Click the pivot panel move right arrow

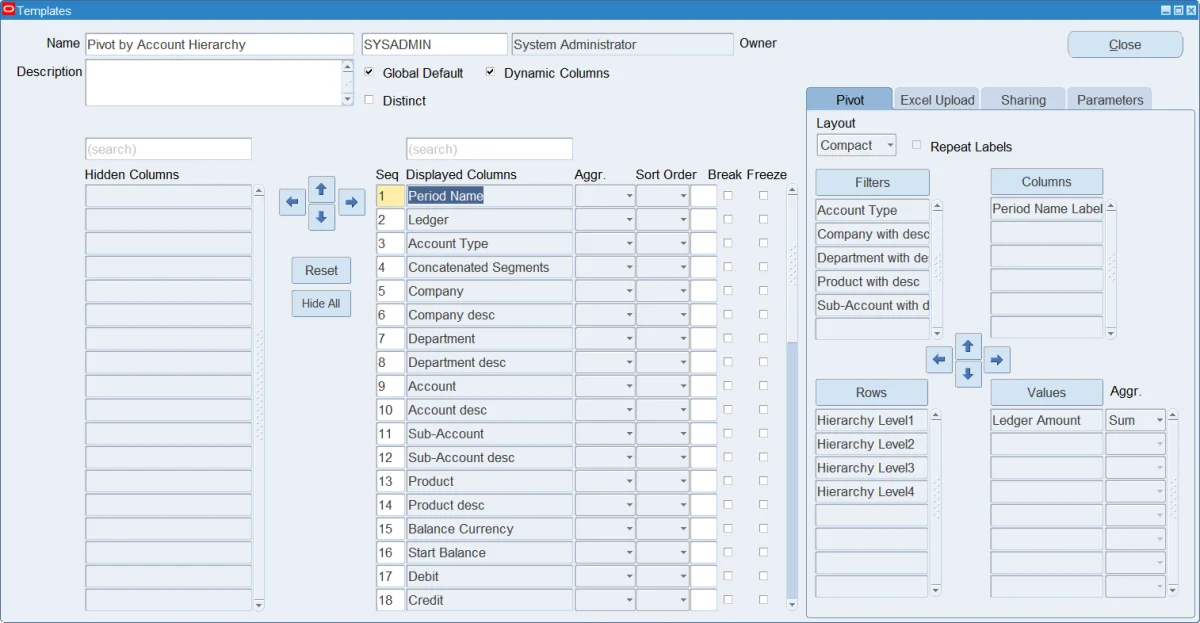[997, 360]
